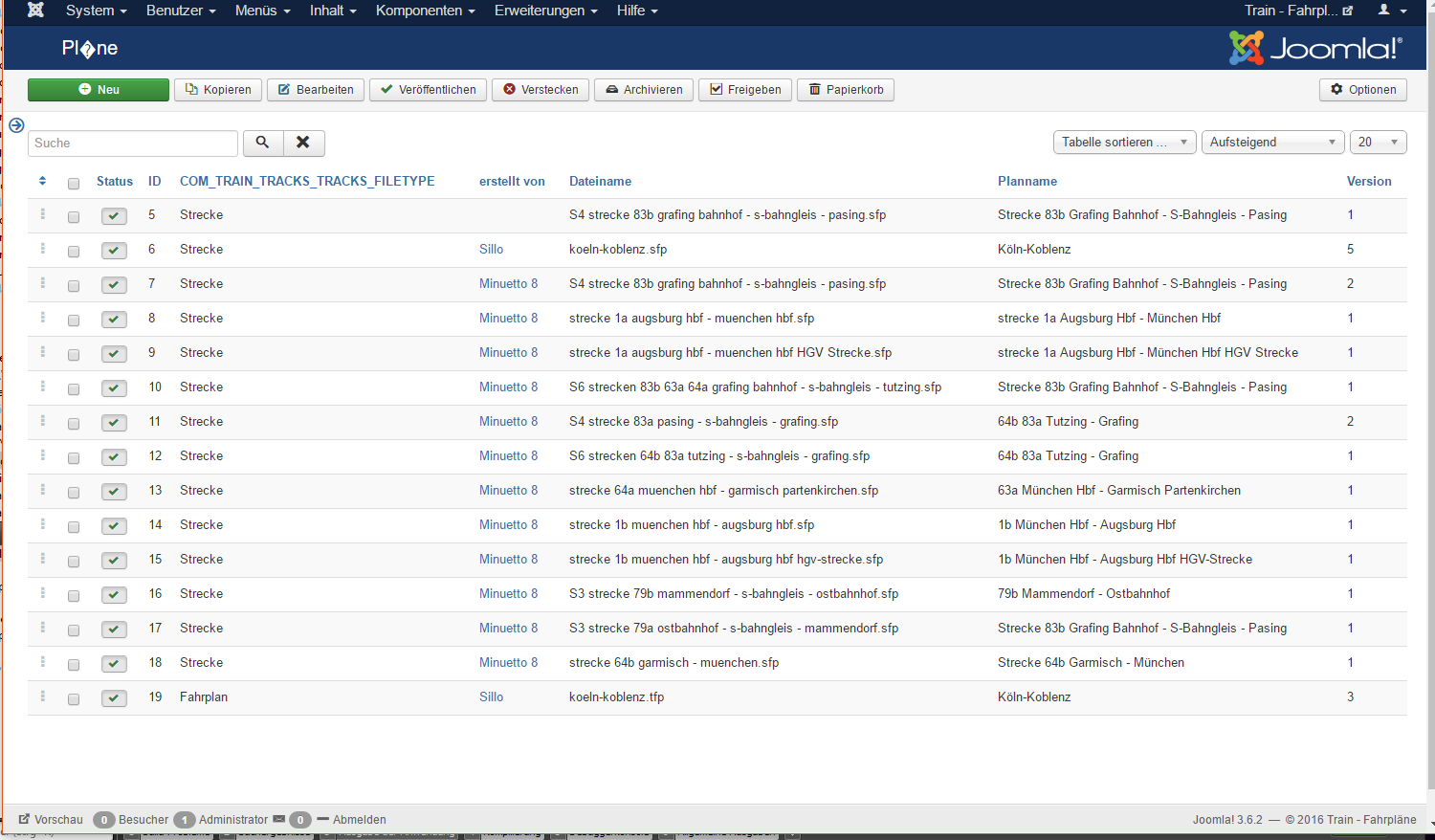Sort table by Planname column header
Viewport: 1435px width, 840px height.
point(1027,181)
